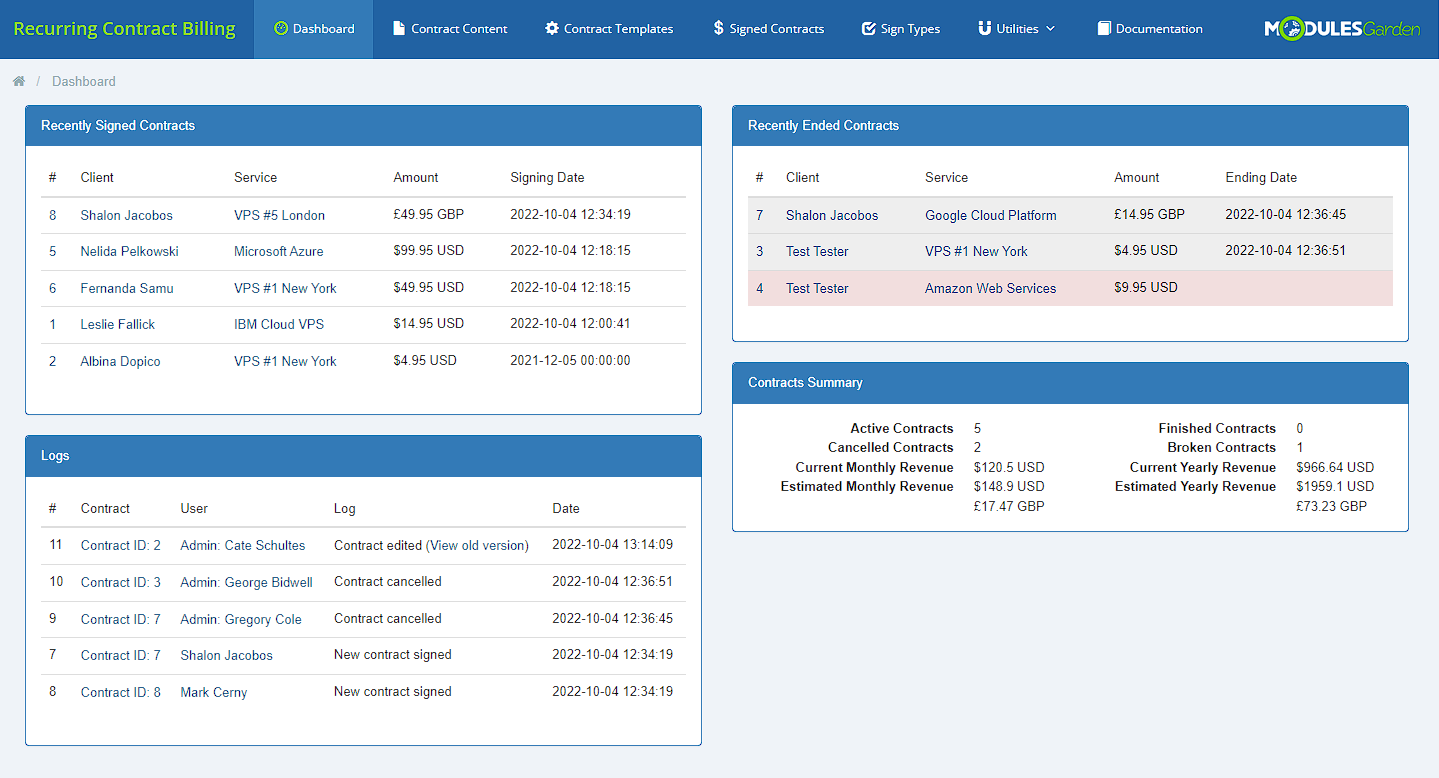
Task: Click the home icon in breadcrumb
Action: coord(19,81)
